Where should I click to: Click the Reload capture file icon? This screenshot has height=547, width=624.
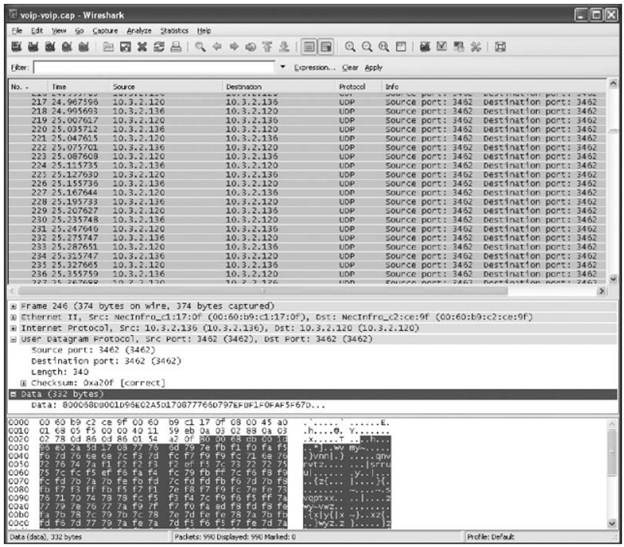(x=159, y=47)
